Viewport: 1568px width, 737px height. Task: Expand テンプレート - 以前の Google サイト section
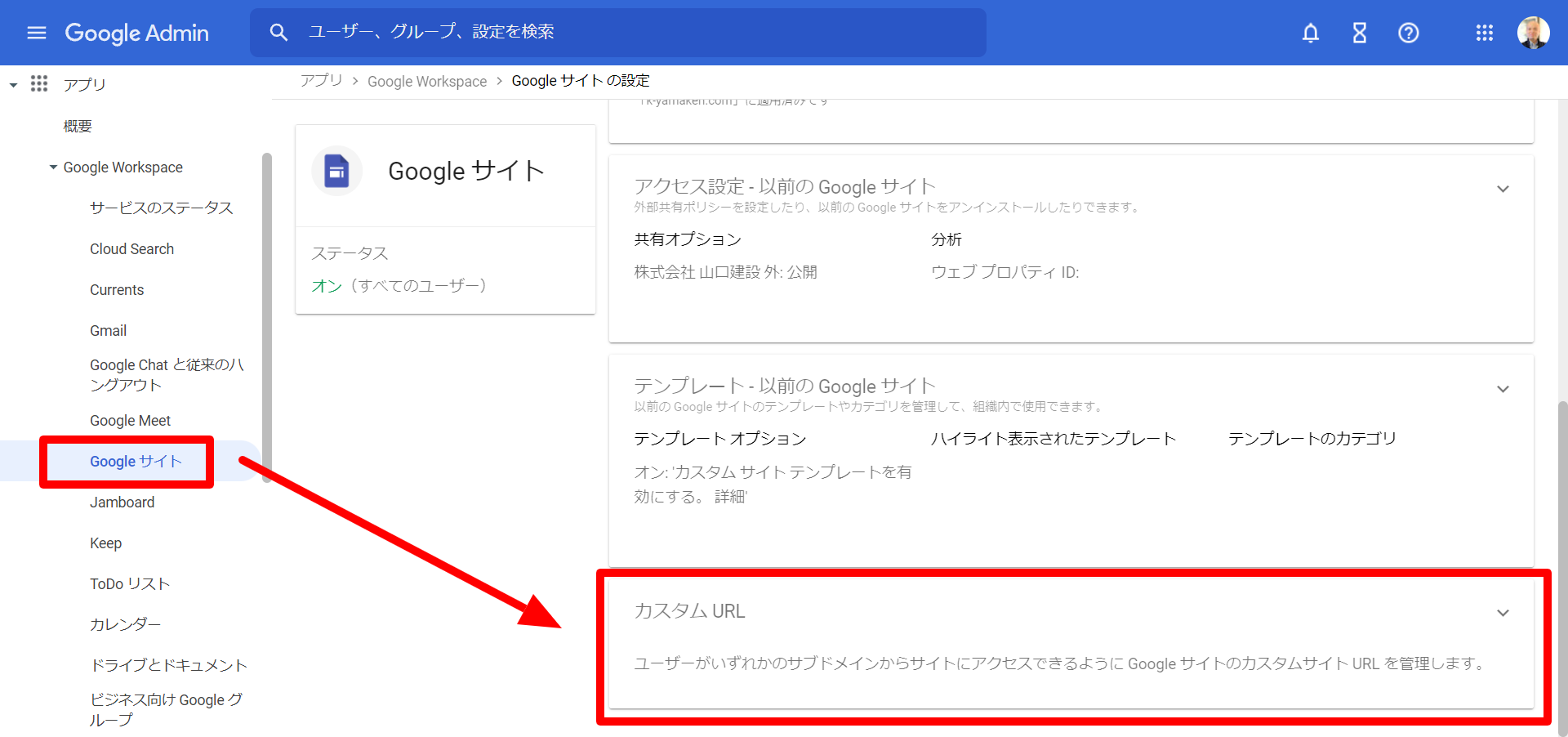click(1503, 389)
